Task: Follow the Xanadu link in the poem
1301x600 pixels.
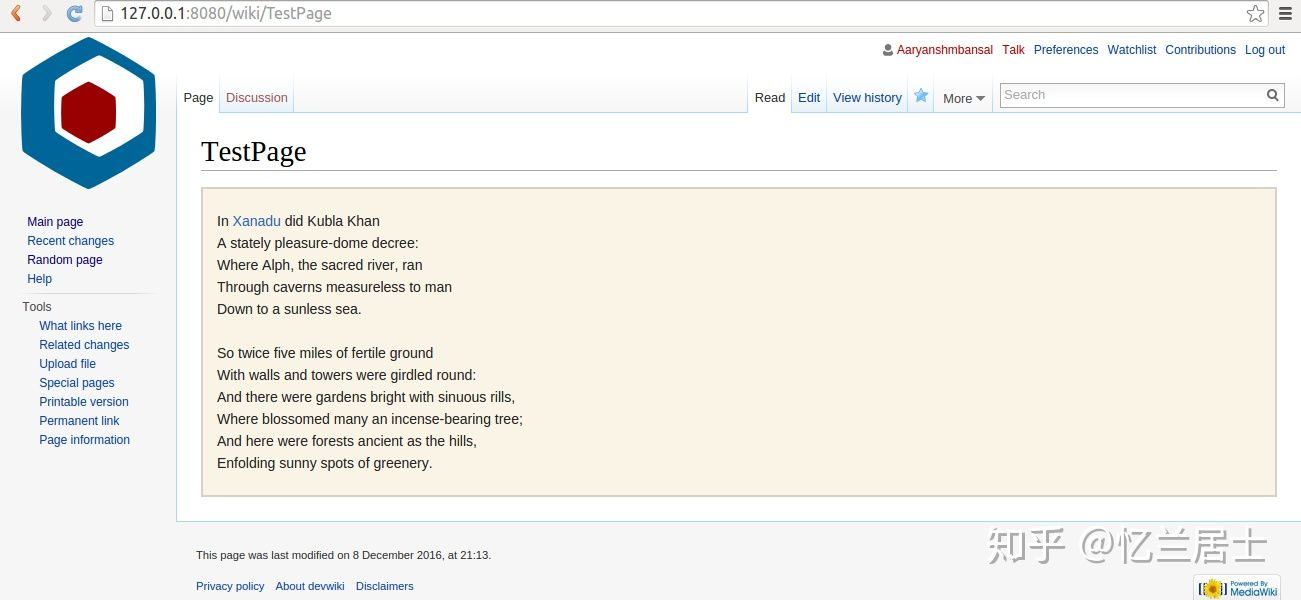Action: pyautogui.click(x=257, y=221)
